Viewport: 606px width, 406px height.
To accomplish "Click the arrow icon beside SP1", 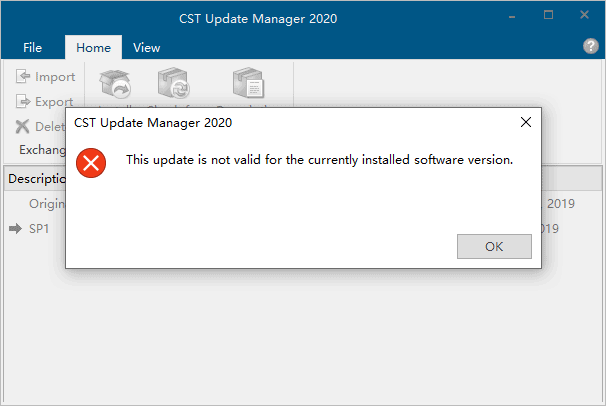I will pyautogui.click(x=15, y=228).
